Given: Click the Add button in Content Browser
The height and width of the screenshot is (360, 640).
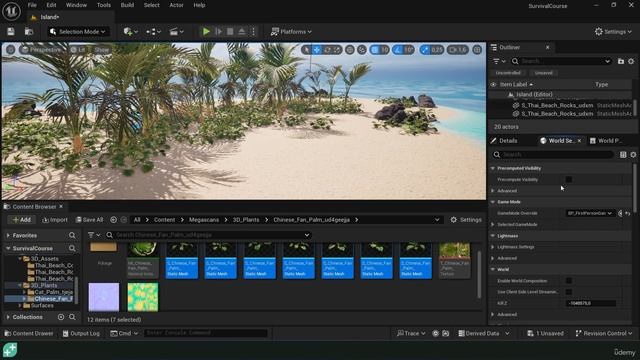Looking at the screenshot, I should click(22, 220).
